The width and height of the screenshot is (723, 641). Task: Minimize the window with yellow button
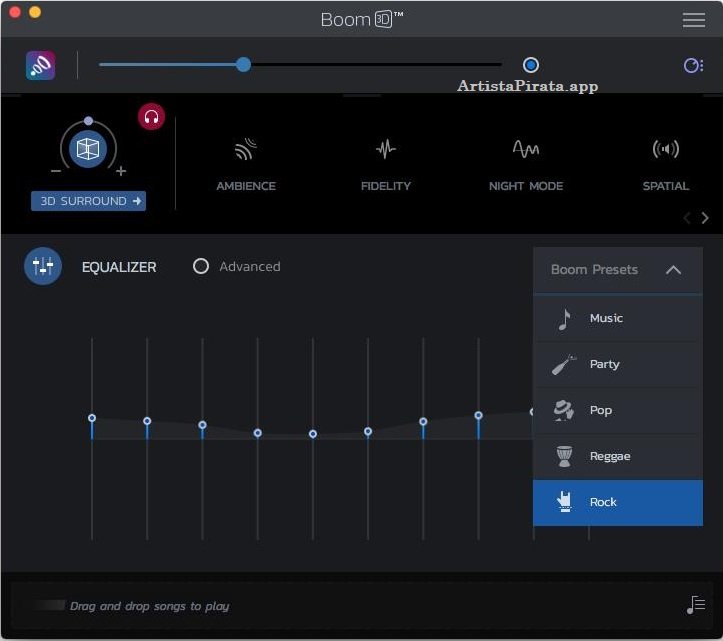pos(35,12)
